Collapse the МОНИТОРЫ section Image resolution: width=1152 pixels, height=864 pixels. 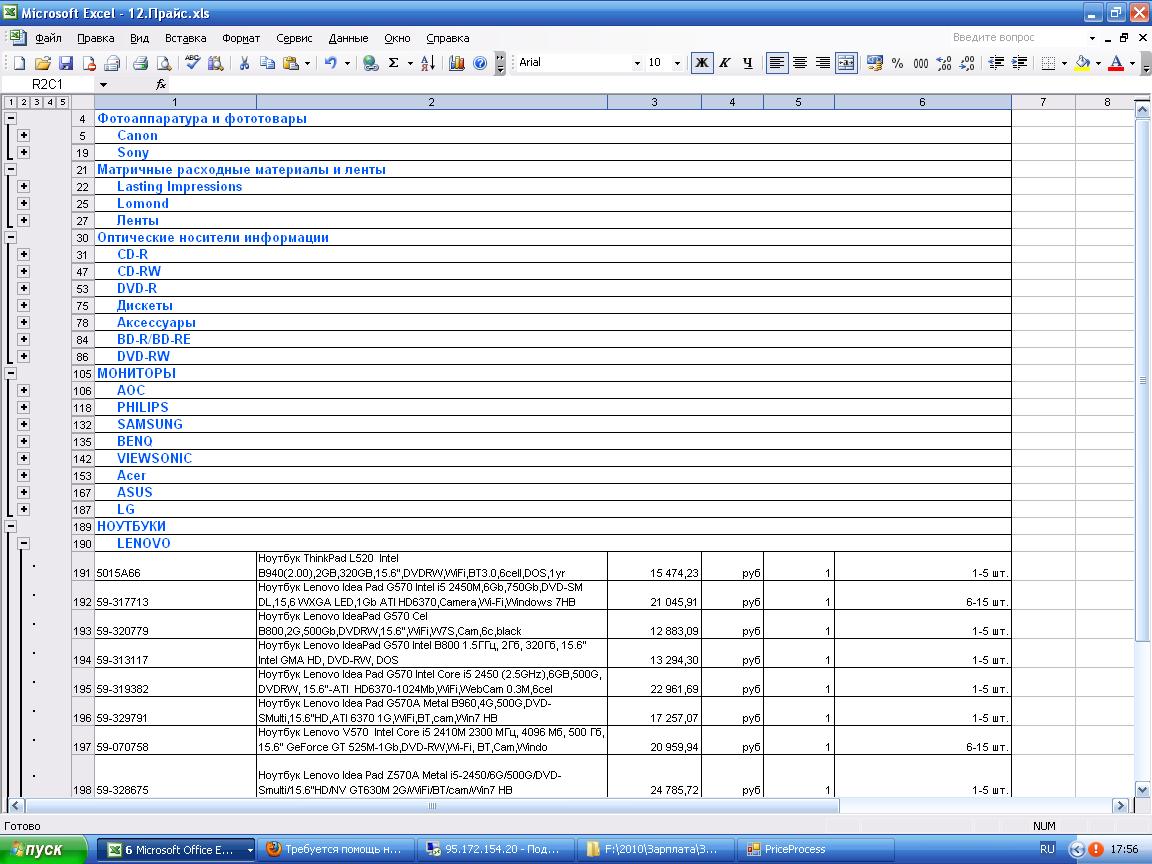pyautogui.click(x=10, y=373)
